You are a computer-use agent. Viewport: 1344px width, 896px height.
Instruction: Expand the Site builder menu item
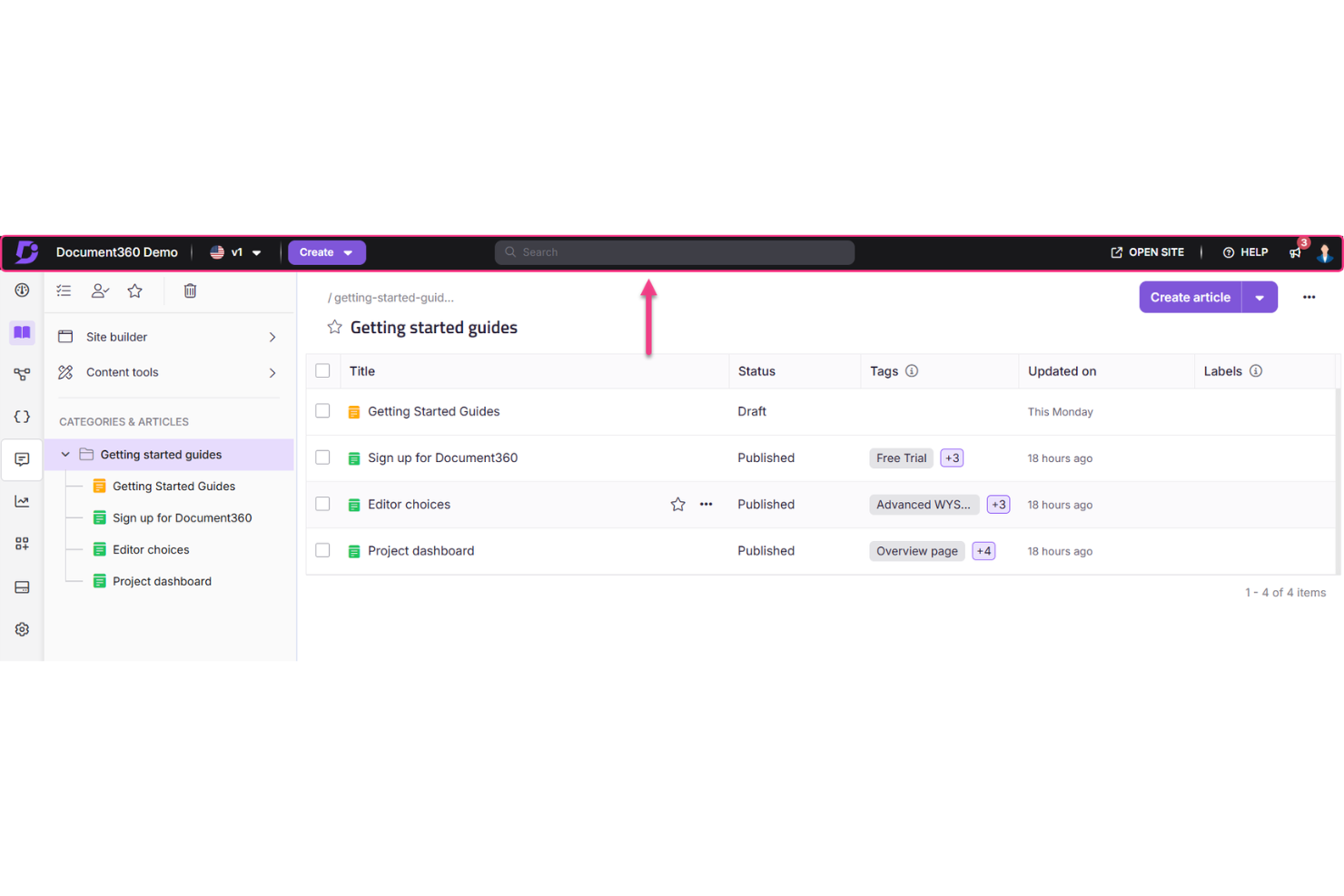click(168, 336)
